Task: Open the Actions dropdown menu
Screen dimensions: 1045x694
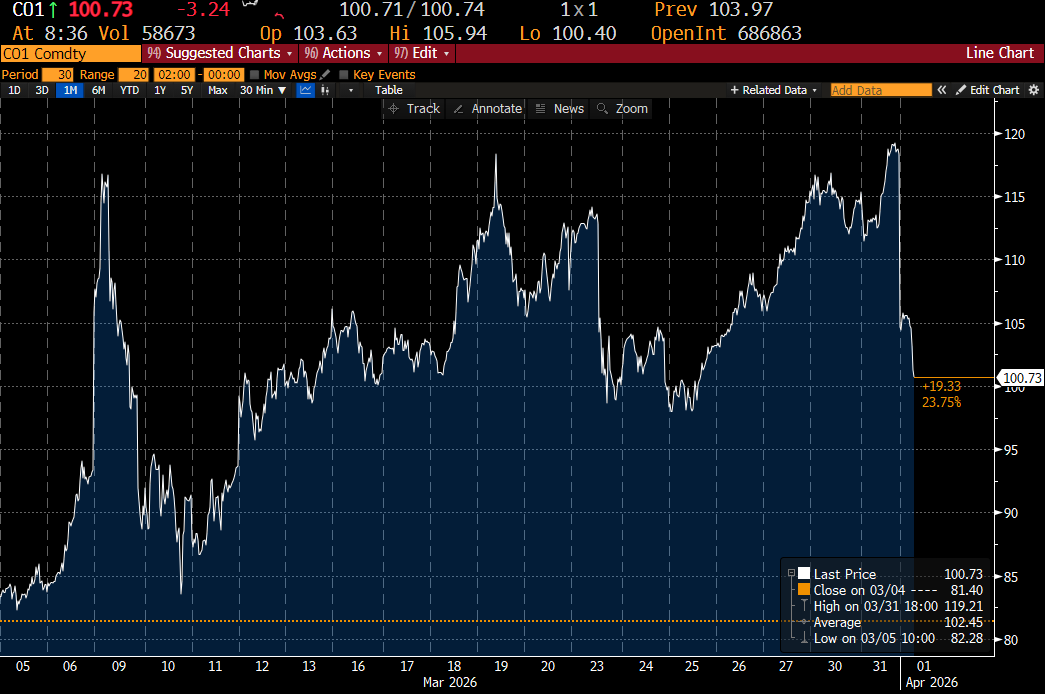Action: tap(344, 53)
